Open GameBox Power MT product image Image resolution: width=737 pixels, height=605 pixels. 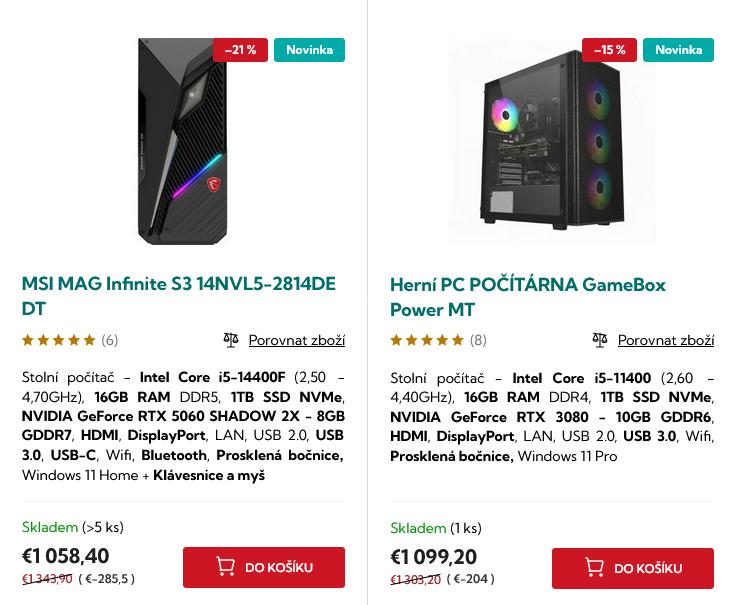(552, 141)
